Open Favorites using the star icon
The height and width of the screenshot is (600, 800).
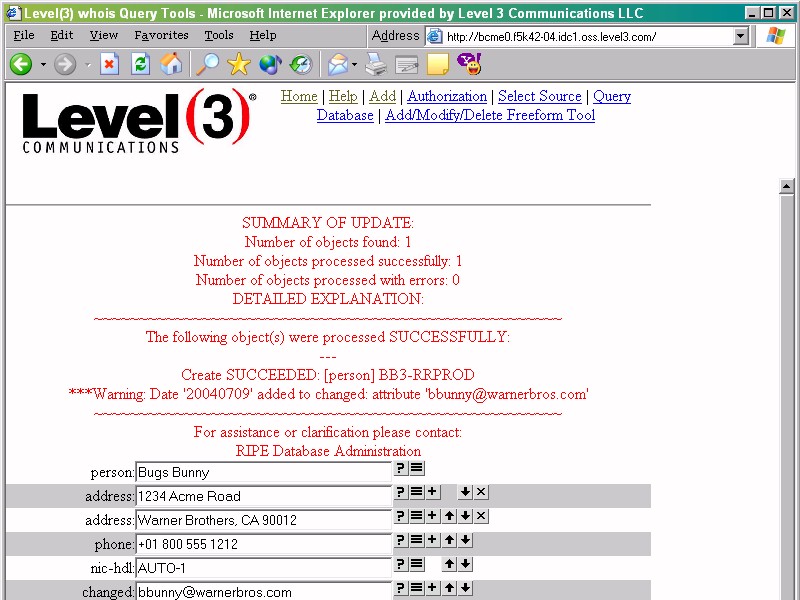click(238, 65)
